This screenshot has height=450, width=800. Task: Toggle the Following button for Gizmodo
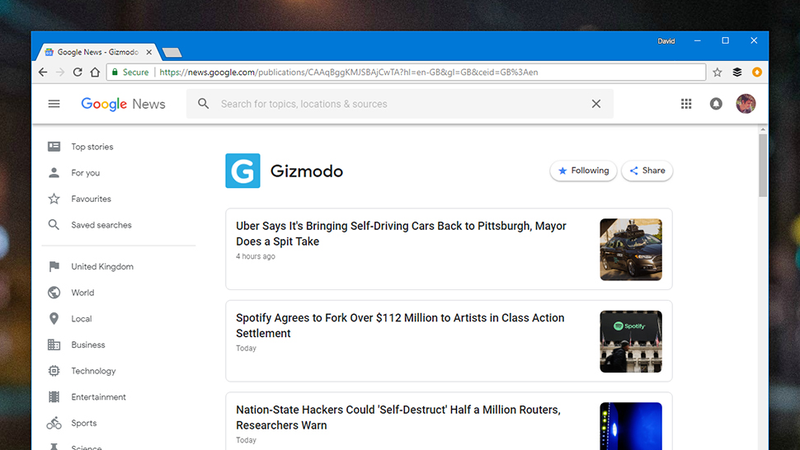click(583, 170)
